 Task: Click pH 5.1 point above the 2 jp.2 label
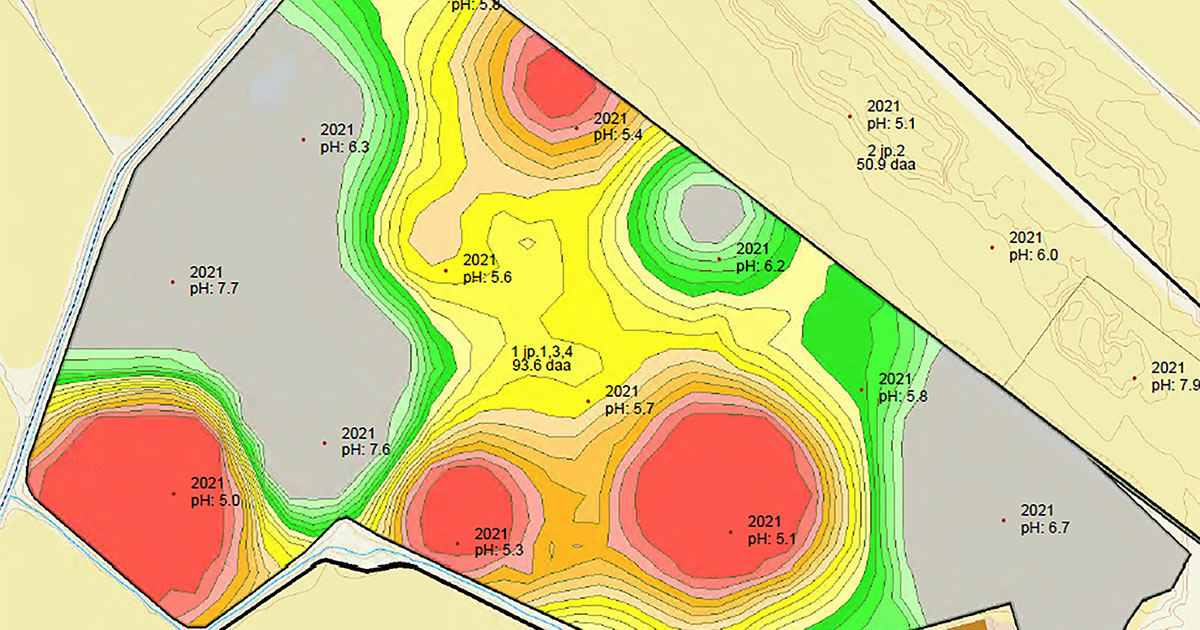point(850,116)
